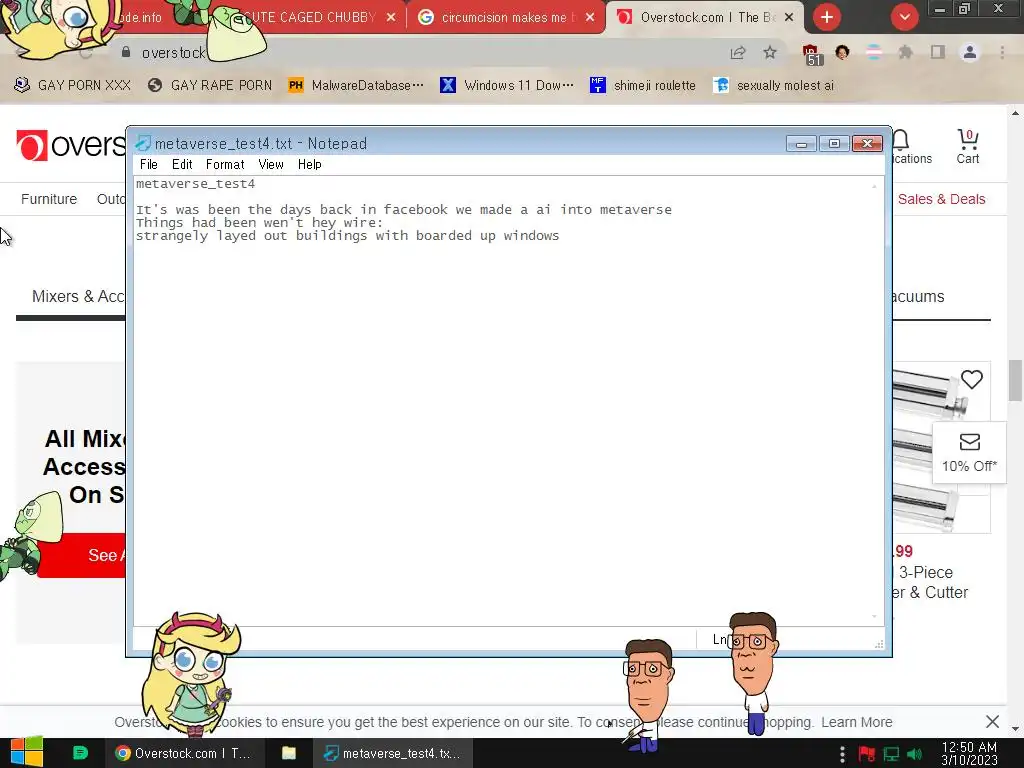This screenshot has width=1024, height=768.
Task: Expand the Chrome tab search dropdown arrow
Action: pos(904,17)
